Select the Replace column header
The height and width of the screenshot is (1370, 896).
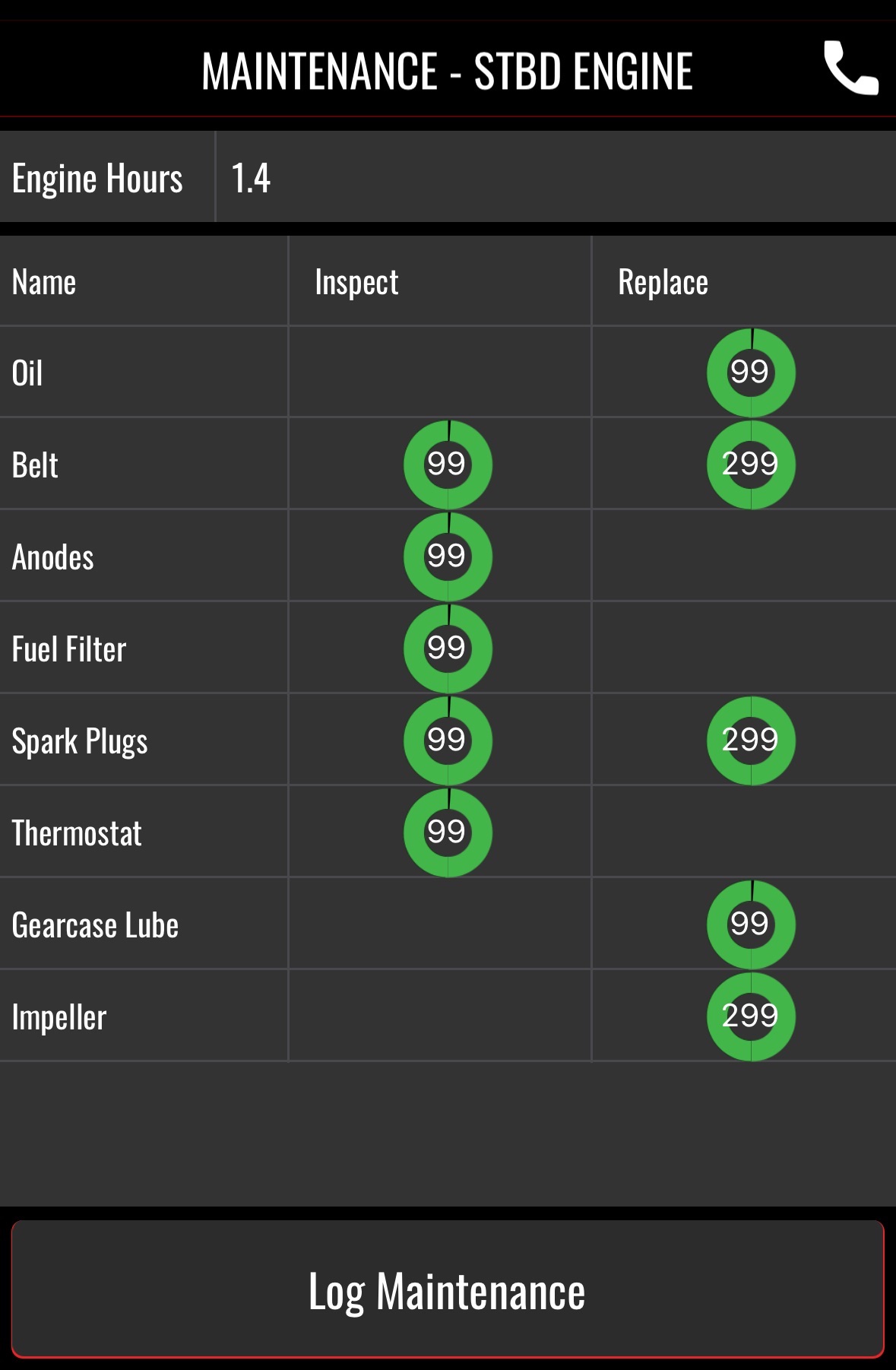point(663,283)
